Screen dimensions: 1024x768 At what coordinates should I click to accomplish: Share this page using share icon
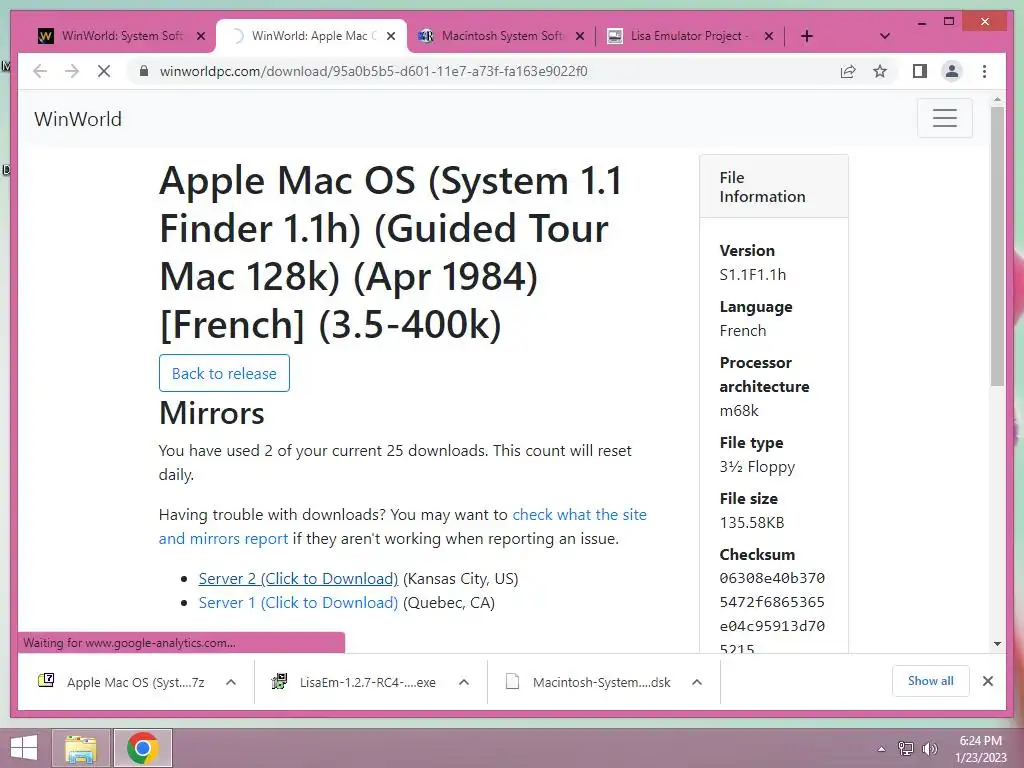pyautogui.click(x=848, y=71)
